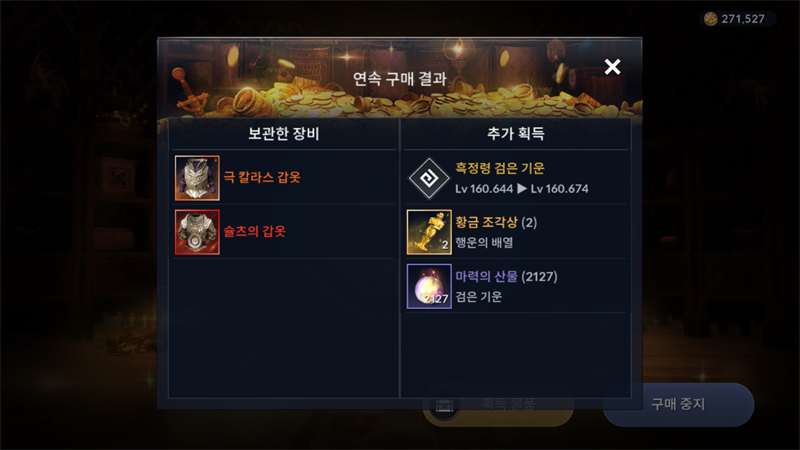
Task: Click the 흑정령 검은 기운 title text
Action: click(500, 168)
